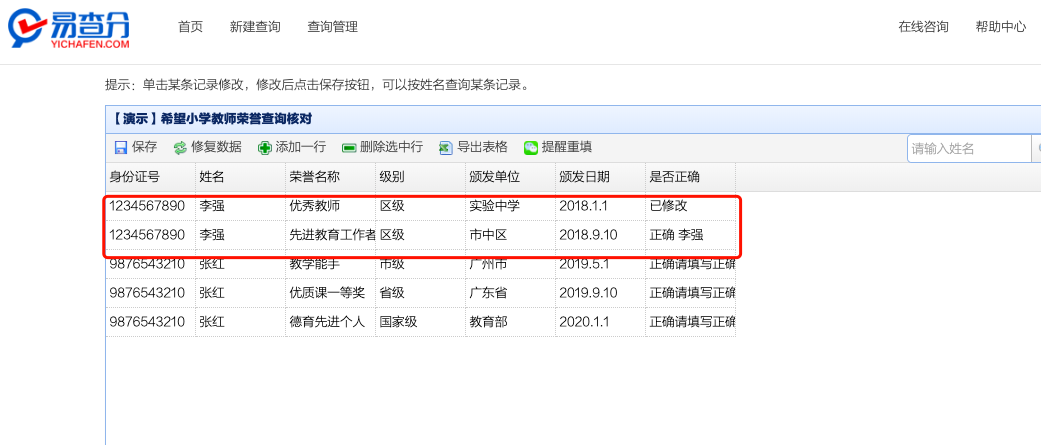Open the 首页 home menu
Viewport: 1041px width, 445px height.
190,27
